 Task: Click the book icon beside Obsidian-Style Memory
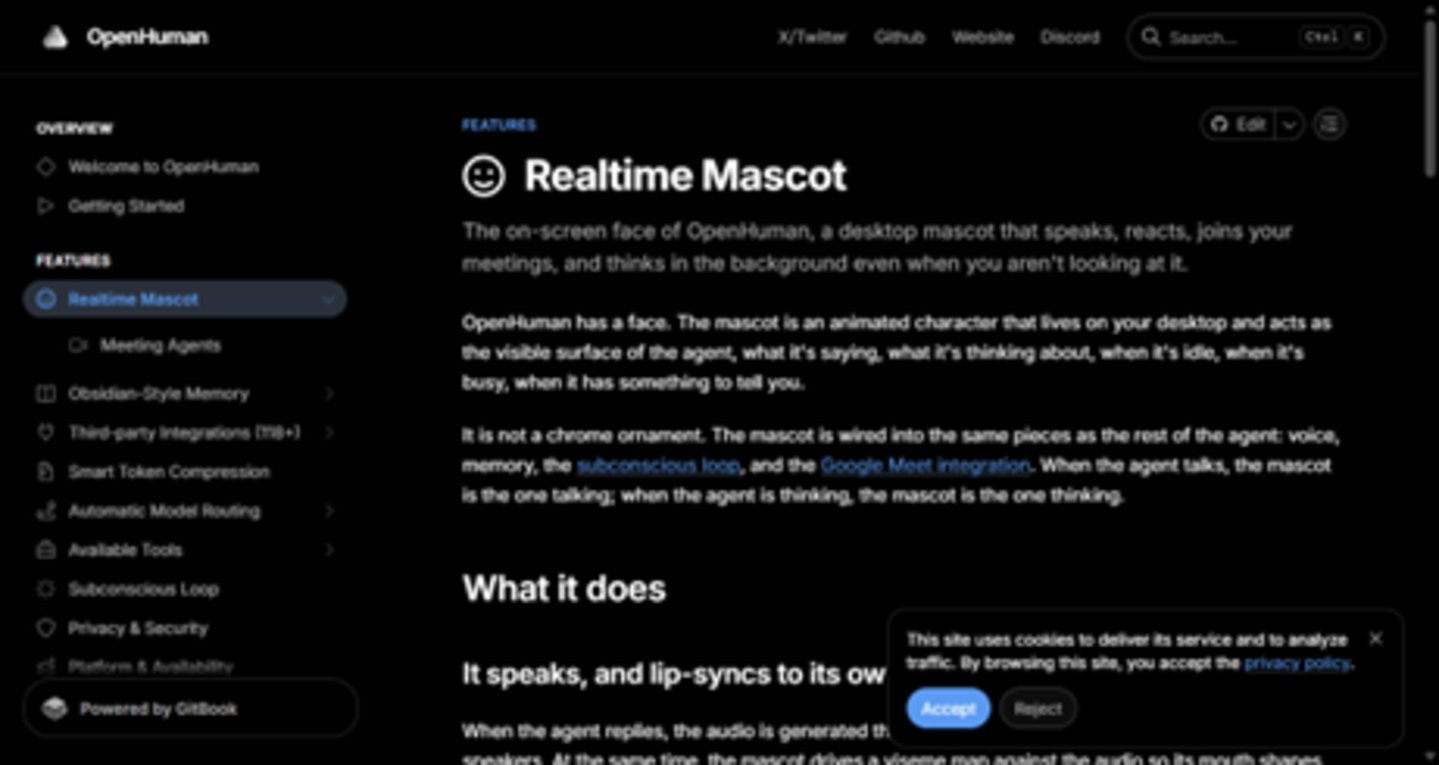point(45,393)
